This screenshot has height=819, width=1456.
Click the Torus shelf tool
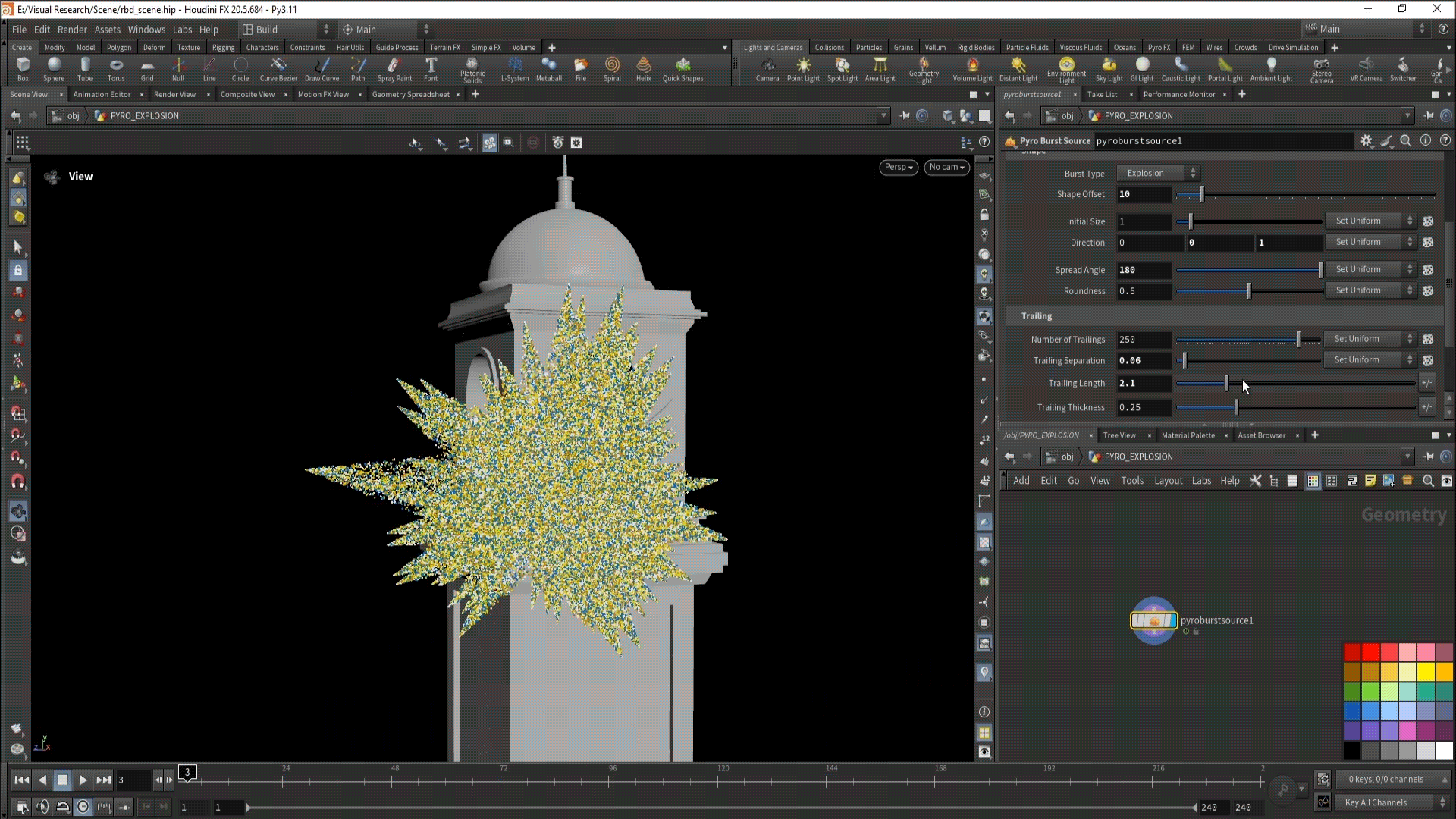point(115,68)
